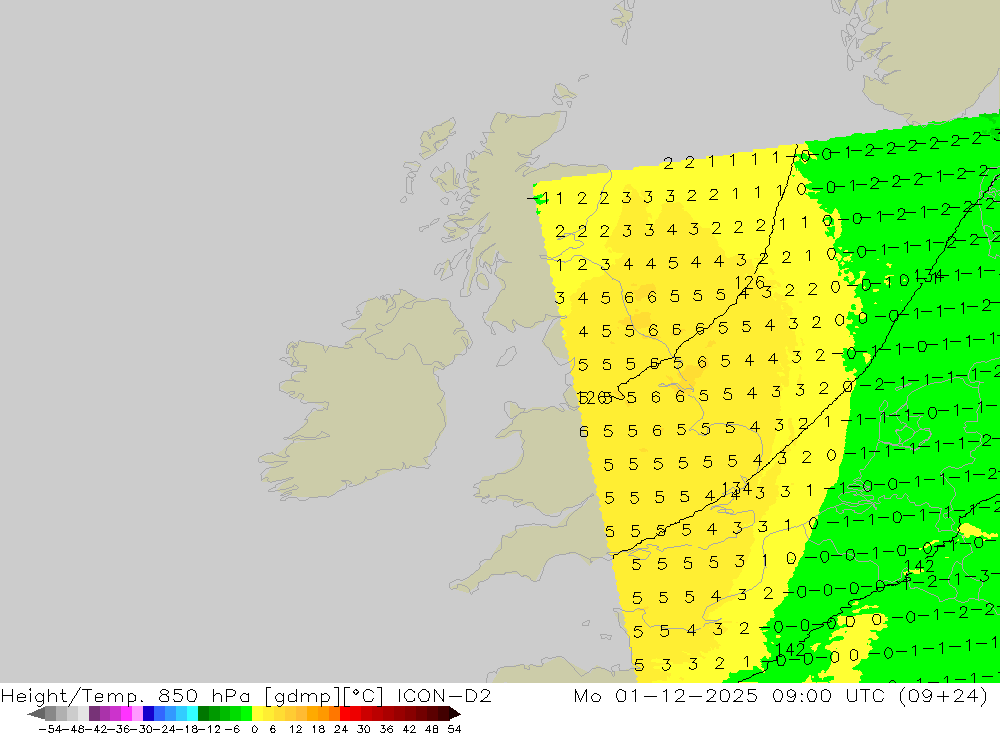Click the 'ICON-D2' model name
This screenshot has width=1000, height=733.
point(444,695)
